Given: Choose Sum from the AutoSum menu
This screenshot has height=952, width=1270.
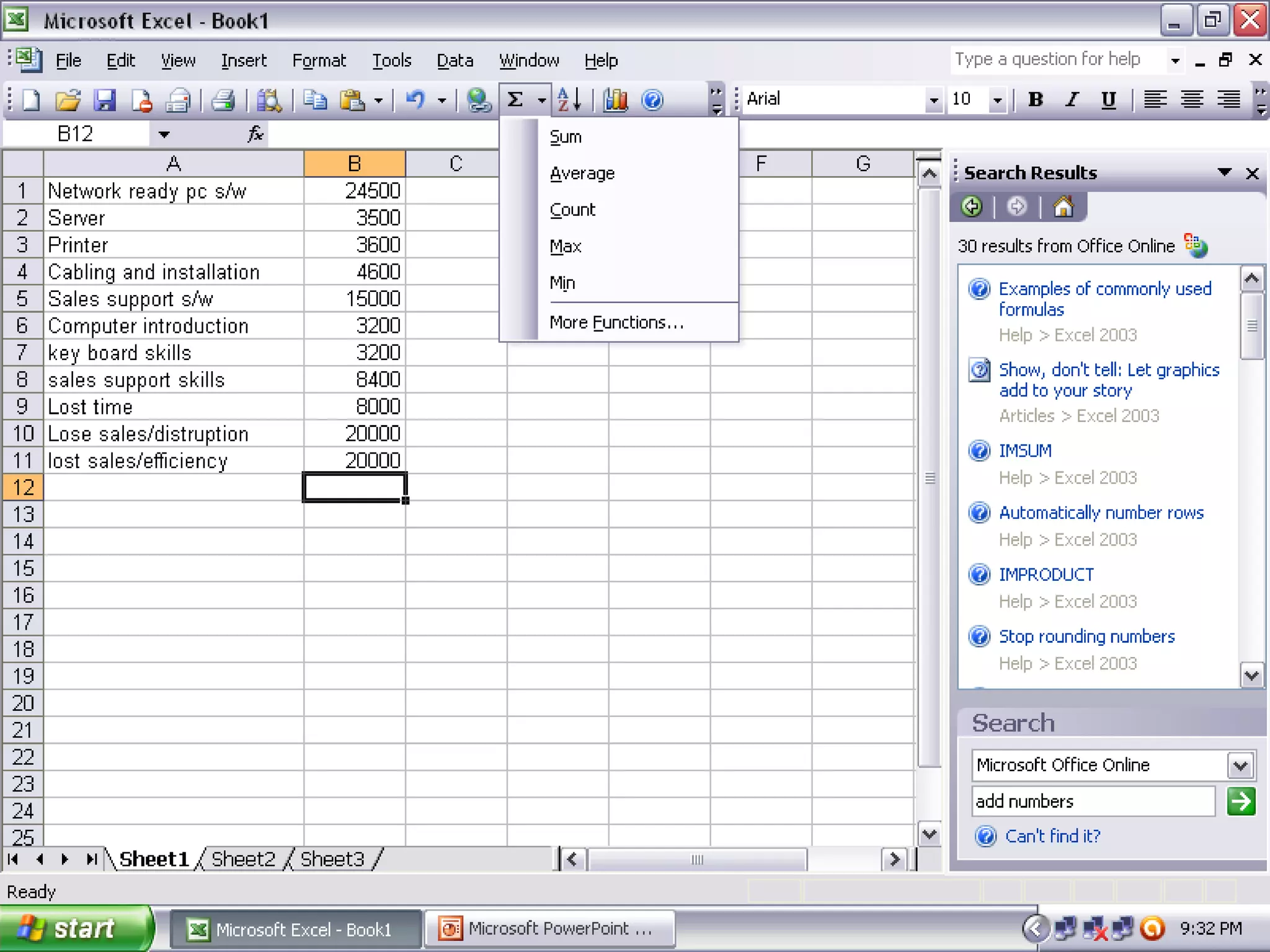Looking at the screenshot, I should pos(566,137).
